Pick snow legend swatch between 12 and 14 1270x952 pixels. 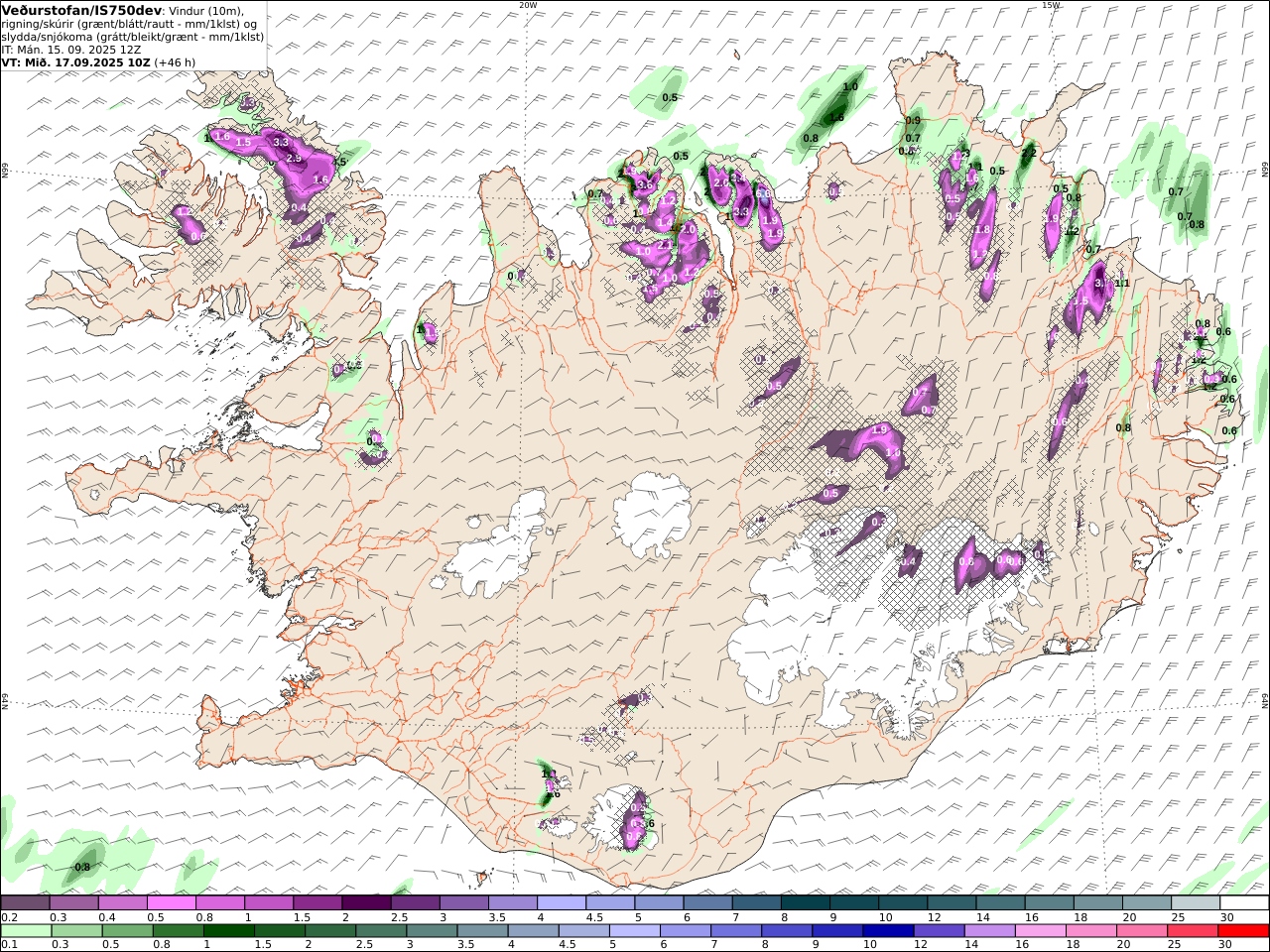pyautogui.click(x=952, y=902)
